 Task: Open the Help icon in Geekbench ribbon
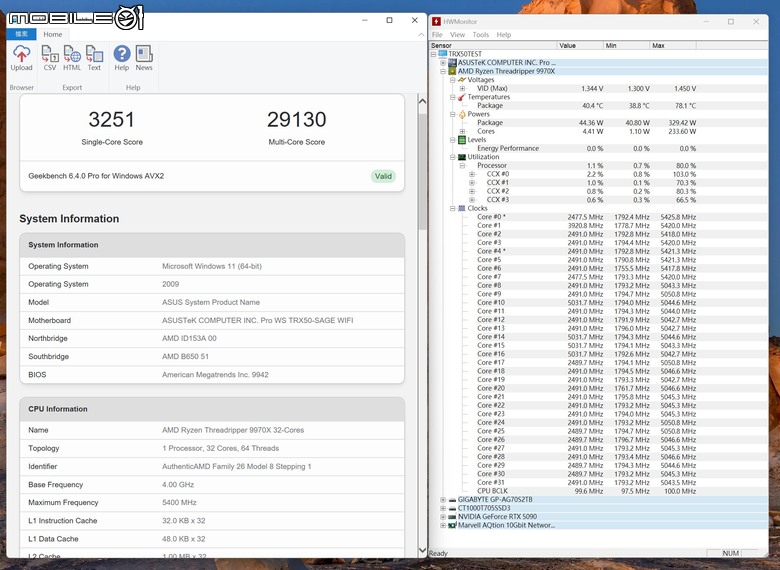122,58
